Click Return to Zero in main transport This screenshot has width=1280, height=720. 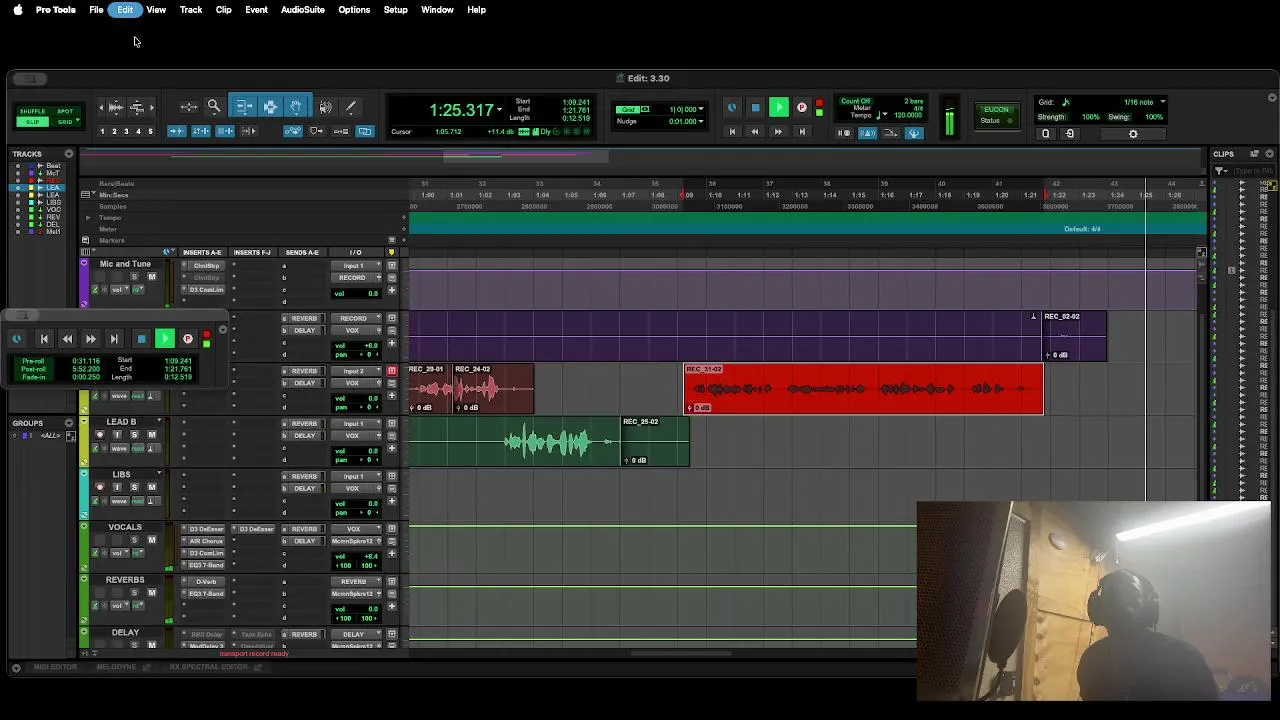[x=732, y=132]
